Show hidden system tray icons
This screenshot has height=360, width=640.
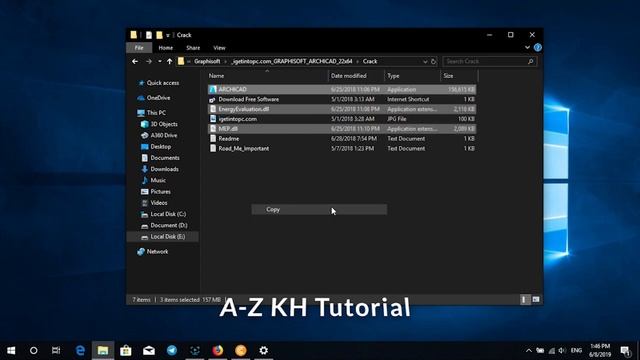(529, 351)
